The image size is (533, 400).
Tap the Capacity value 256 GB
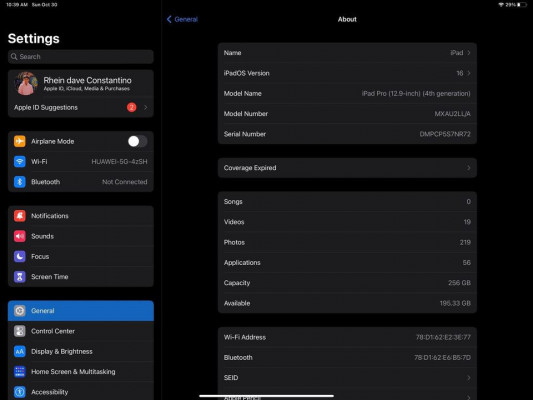click(459, 283)
